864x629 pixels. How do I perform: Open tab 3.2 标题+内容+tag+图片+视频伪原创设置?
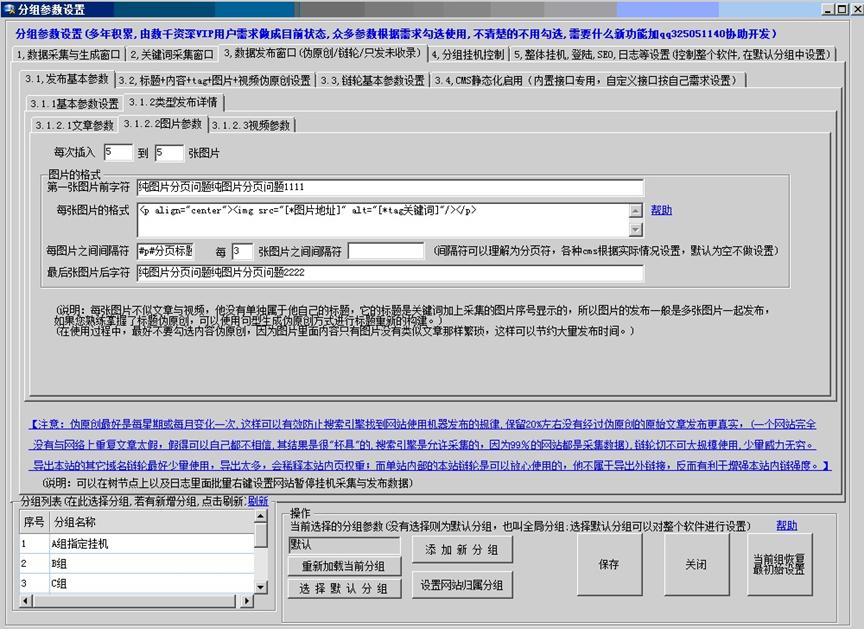click(214, 80)
